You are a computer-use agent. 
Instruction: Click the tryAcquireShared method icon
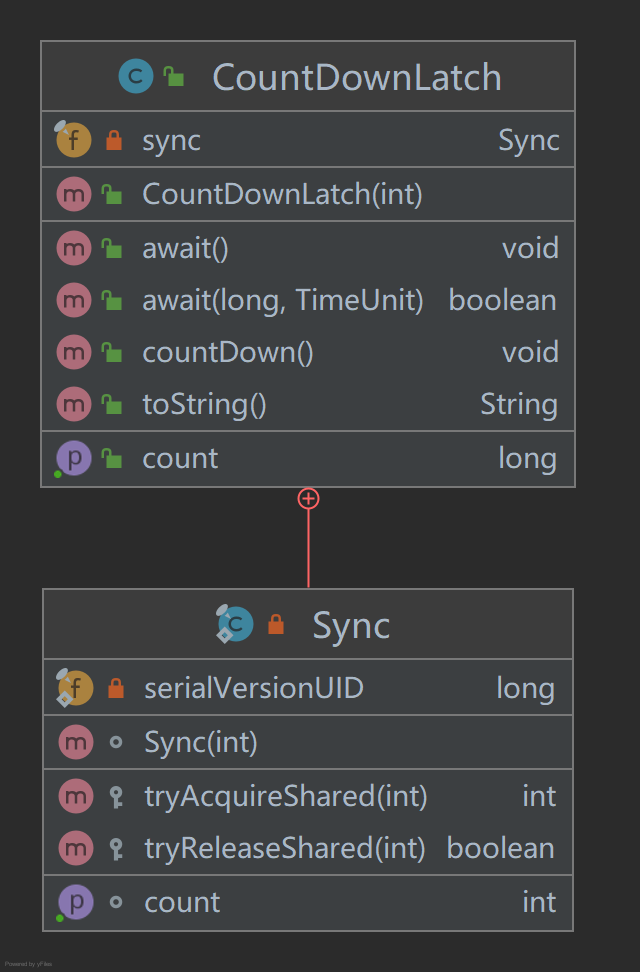[76, 796]
